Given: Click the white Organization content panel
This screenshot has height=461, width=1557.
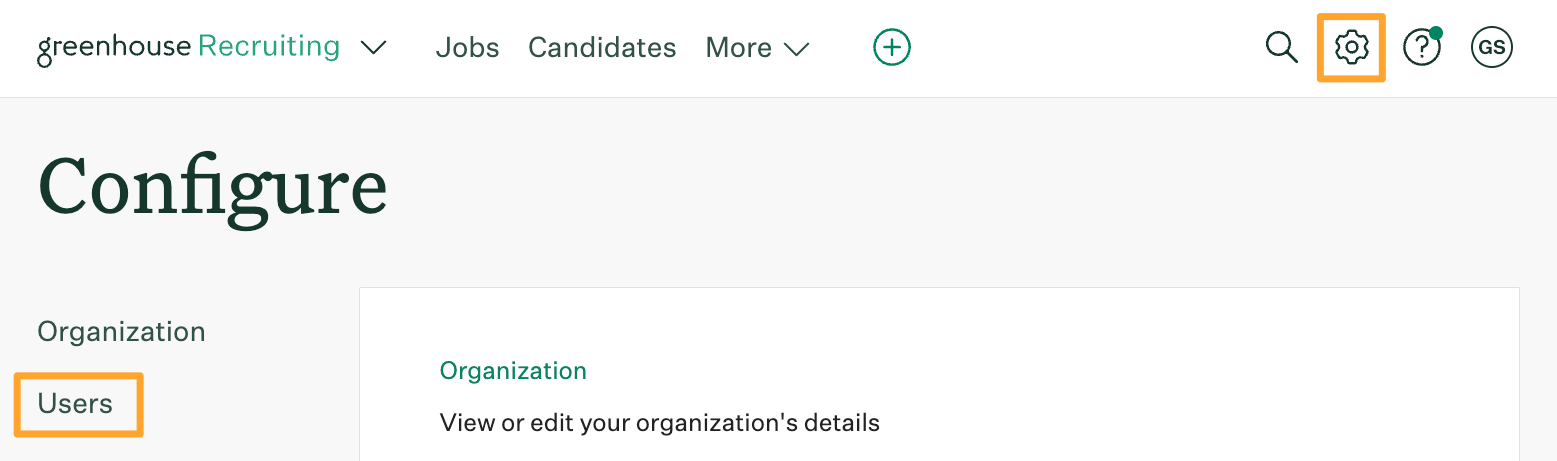Looking at the screenshot, I should tap(939, 374).
